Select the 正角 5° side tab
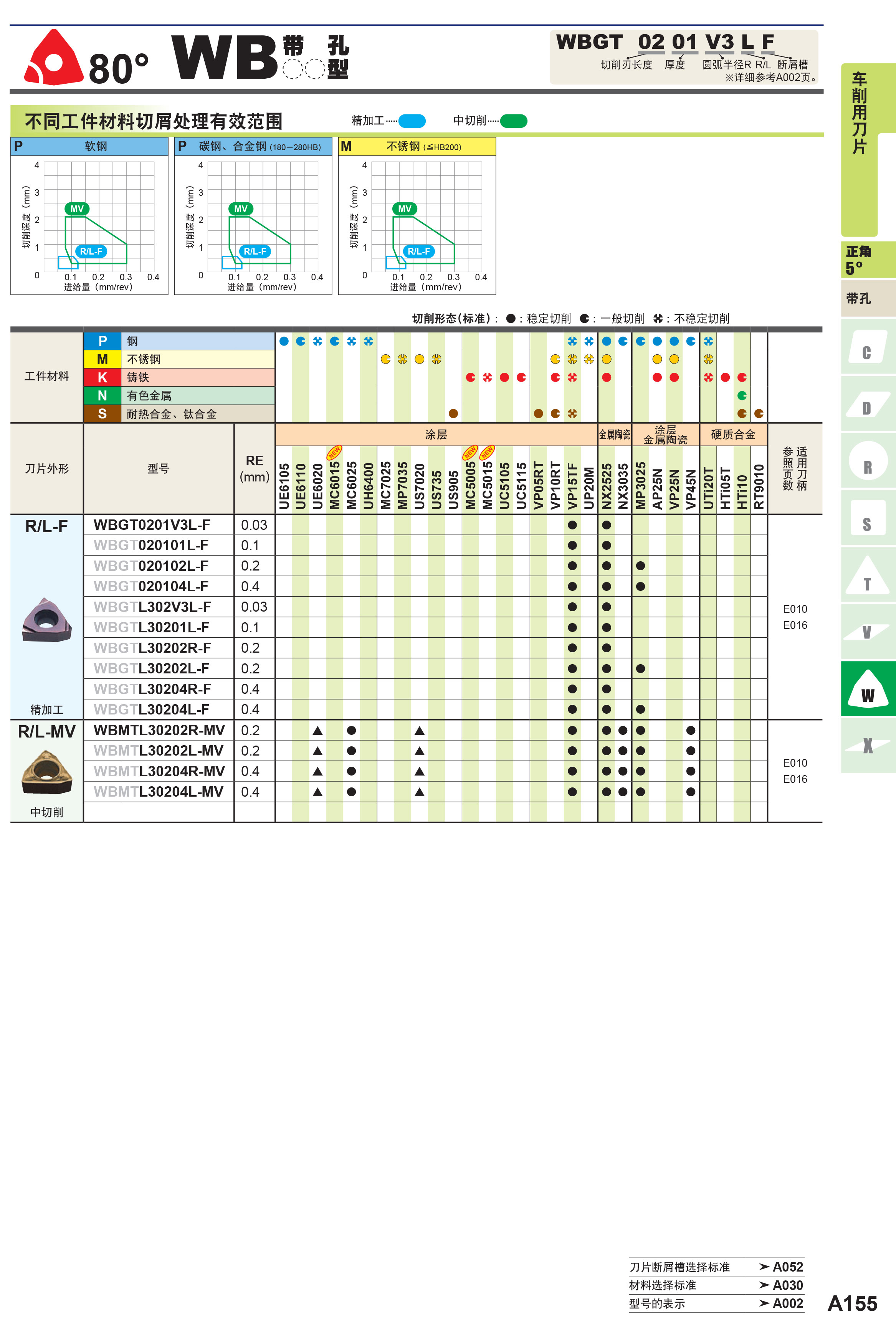The width and height of the screenshot is (896, 1323). (859, 260)
